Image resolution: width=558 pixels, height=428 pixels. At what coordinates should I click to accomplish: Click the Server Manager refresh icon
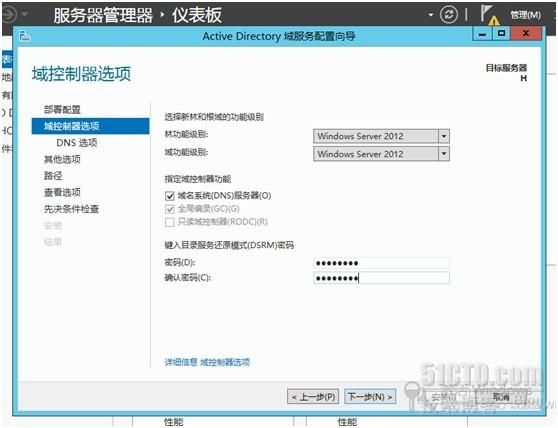[448, 15]
